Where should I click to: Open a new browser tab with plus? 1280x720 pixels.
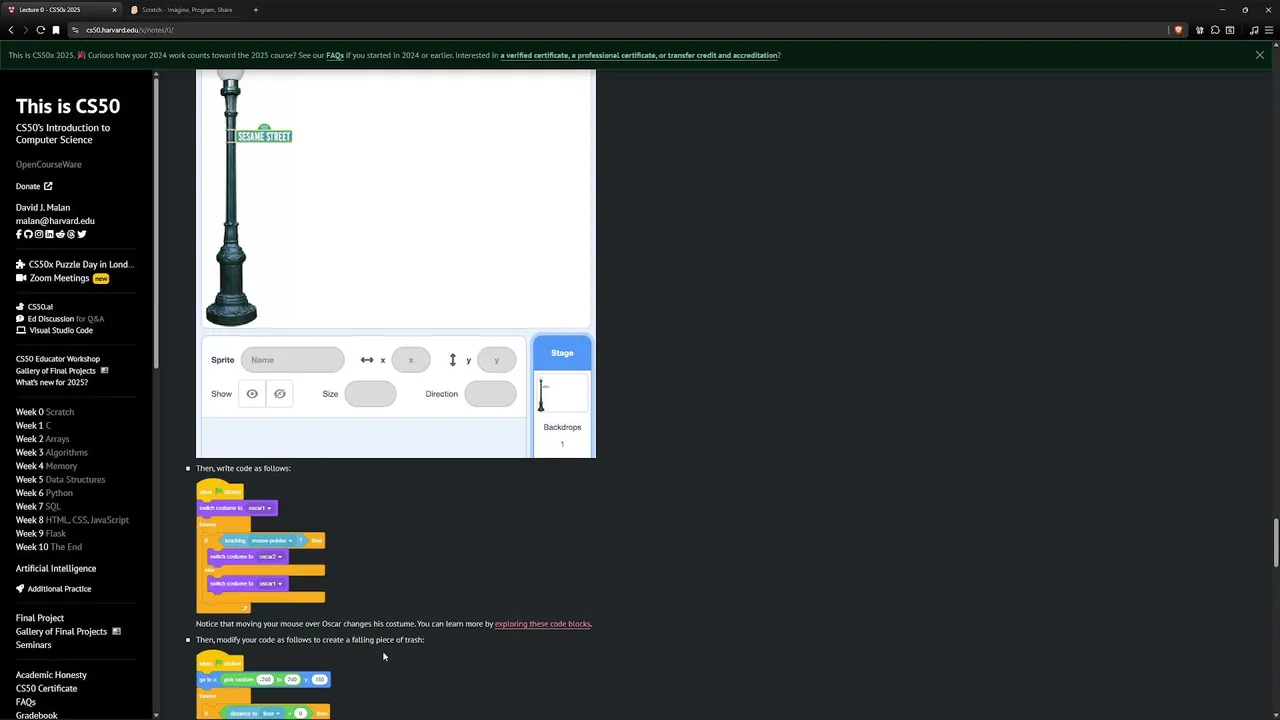[x=256, y=10]
